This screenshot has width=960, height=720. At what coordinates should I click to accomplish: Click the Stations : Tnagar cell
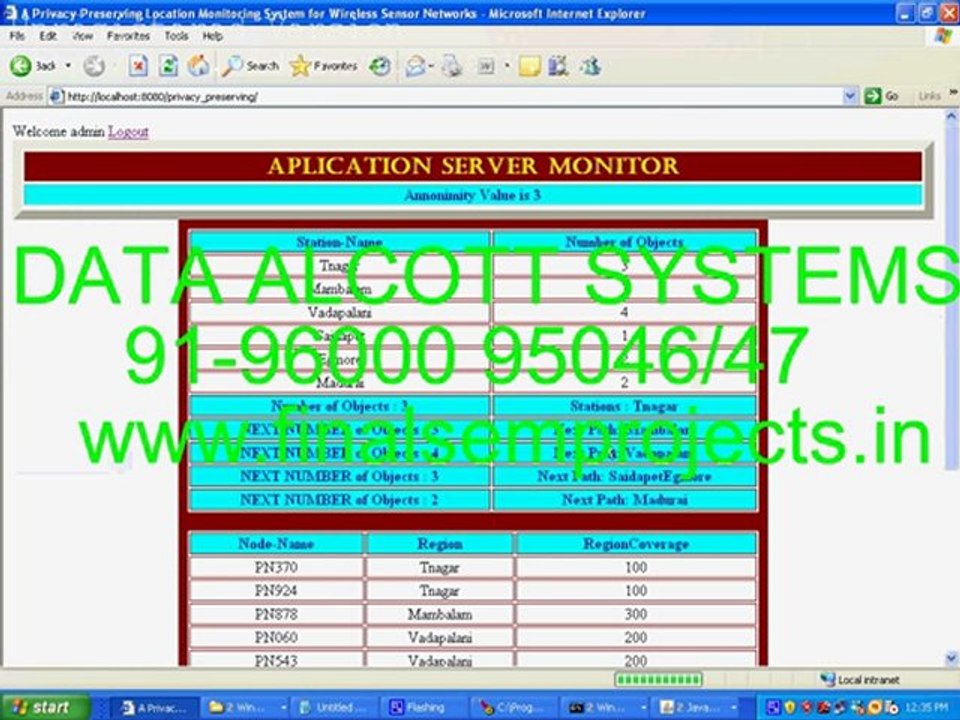[625, 407]
